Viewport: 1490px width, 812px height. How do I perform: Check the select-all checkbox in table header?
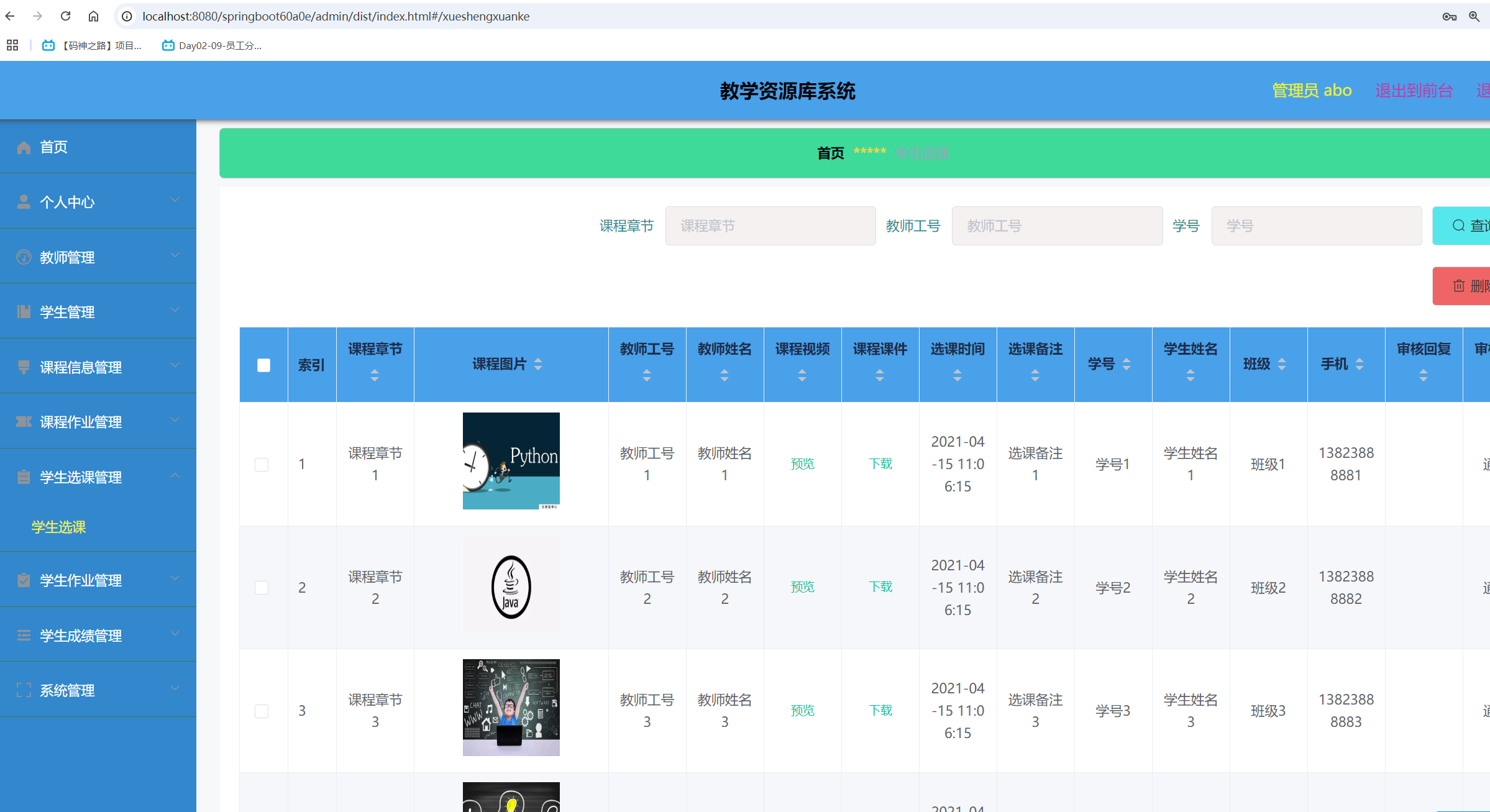click(x=263, y=365)
